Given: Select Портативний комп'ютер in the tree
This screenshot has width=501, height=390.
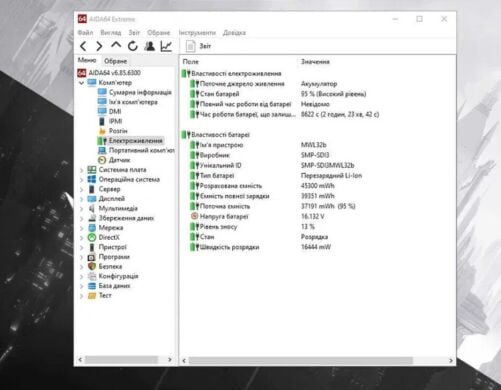Looking at the screenshot, I should click(x=141, y=150).
